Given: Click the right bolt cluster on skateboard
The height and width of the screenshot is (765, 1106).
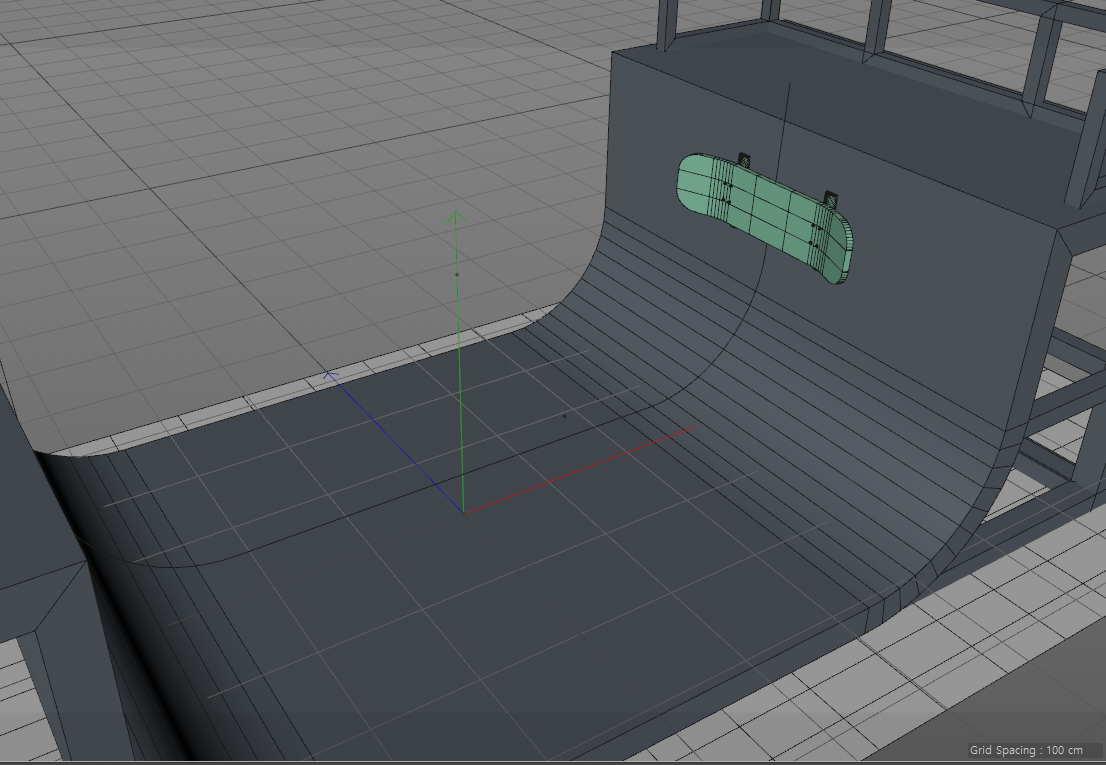Looking at the screenshot, I should pyautogui.click(x=815, y=236).
